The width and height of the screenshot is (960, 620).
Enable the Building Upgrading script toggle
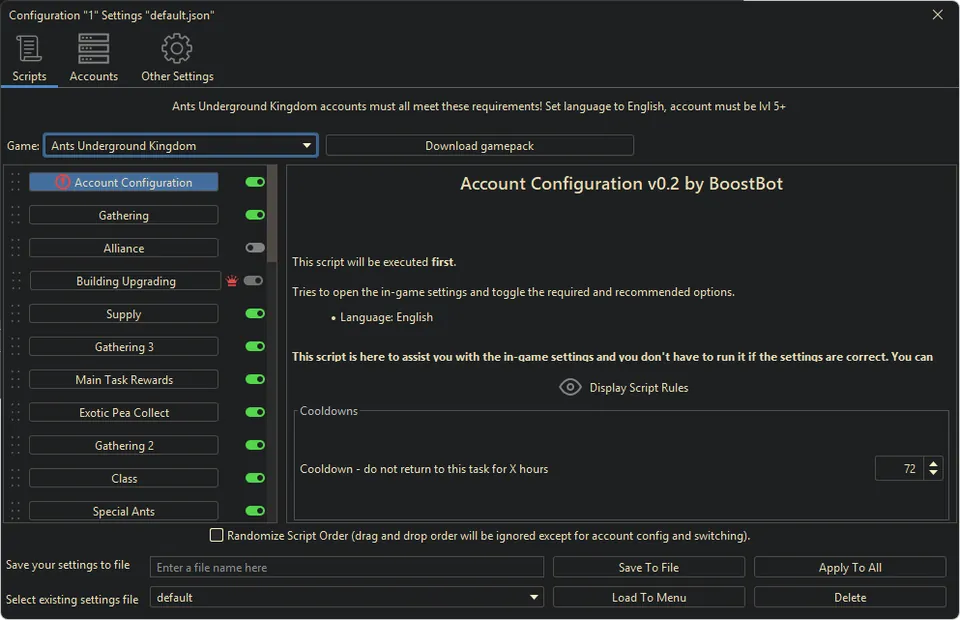point(253,281)
